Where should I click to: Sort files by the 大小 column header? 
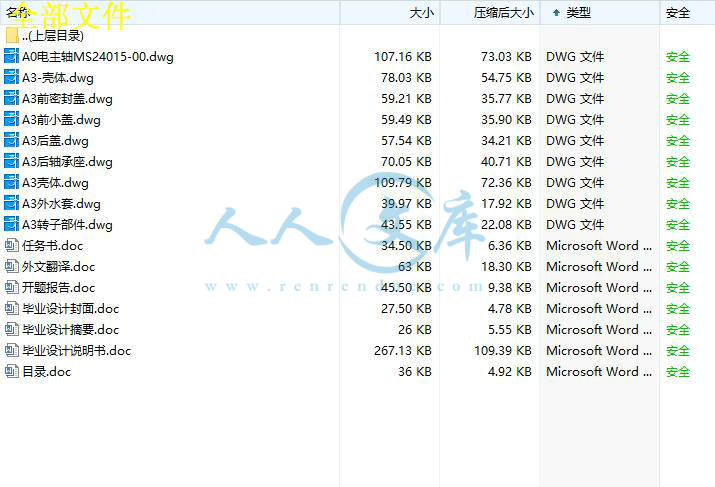[x=390, y=12]
